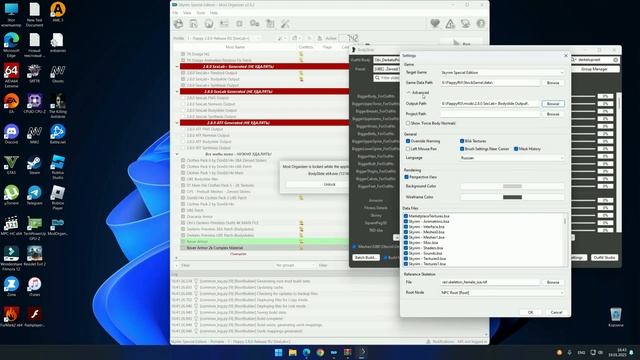Screen dimensions: 640x360
Task: Select the Discord desktop icon
Action: [11, 135]
